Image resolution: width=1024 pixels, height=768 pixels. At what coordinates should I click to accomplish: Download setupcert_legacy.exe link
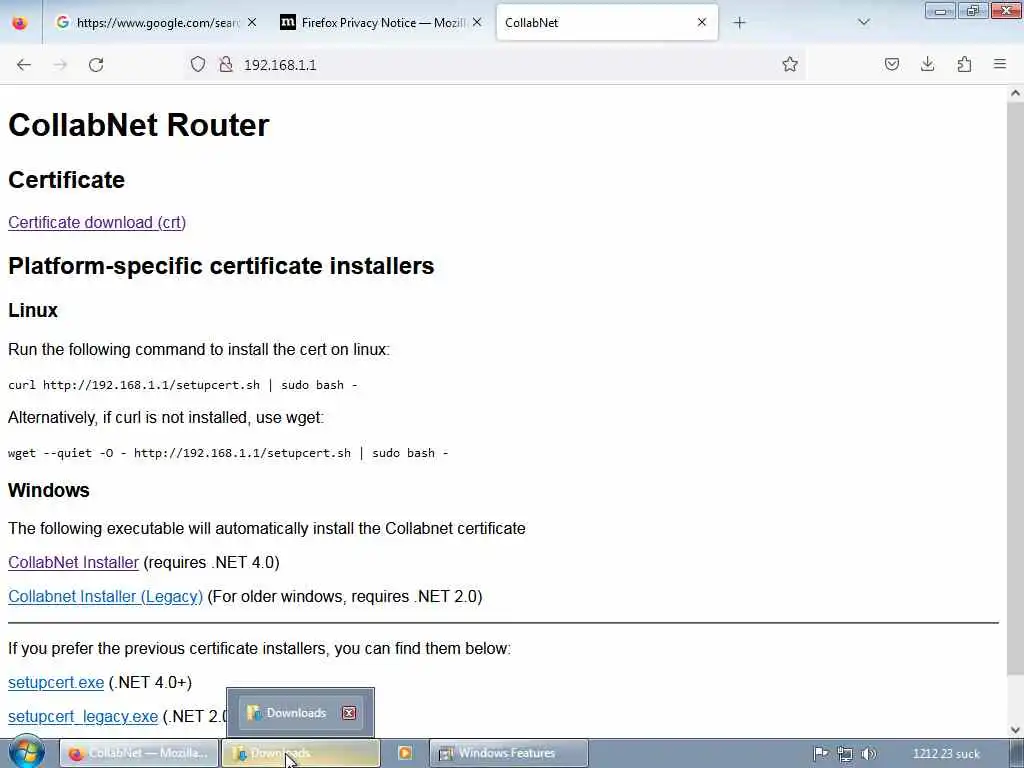83,716
